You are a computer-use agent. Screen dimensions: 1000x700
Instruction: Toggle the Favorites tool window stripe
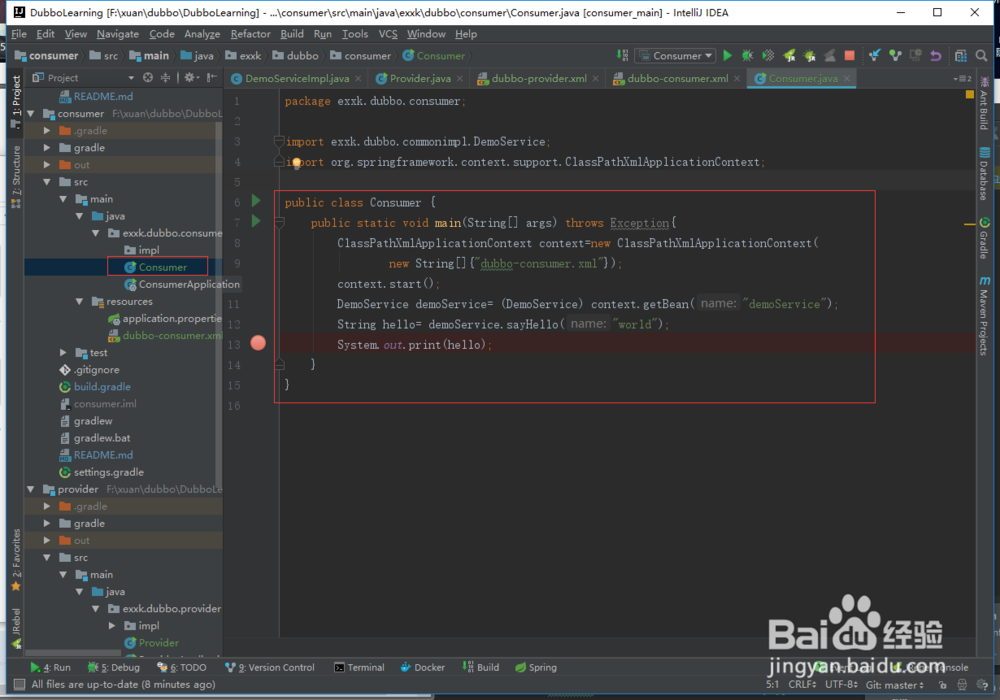coord(16,561)
